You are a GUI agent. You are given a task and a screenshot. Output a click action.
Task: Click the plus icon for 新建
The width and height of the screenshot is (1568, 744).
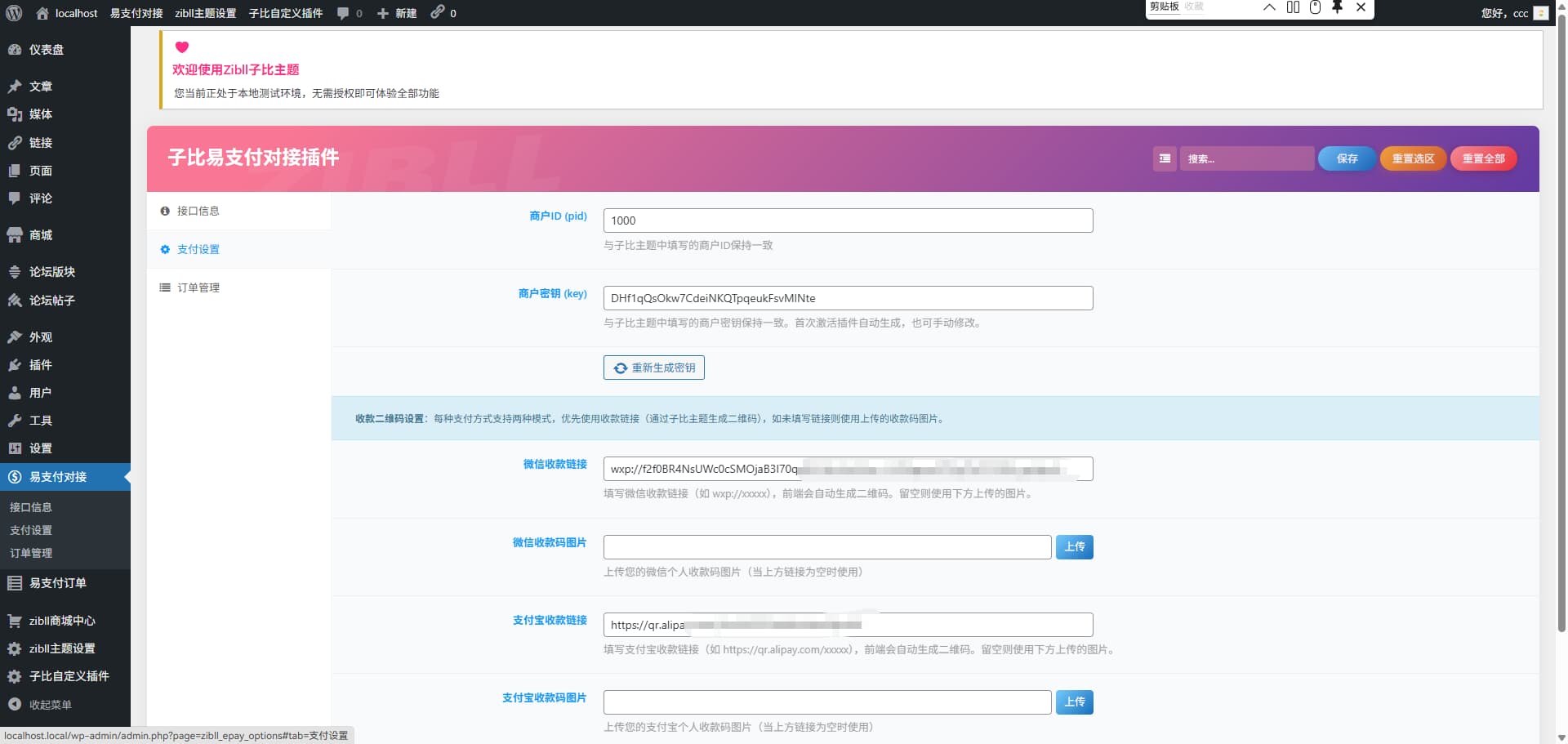click(382, 13)
